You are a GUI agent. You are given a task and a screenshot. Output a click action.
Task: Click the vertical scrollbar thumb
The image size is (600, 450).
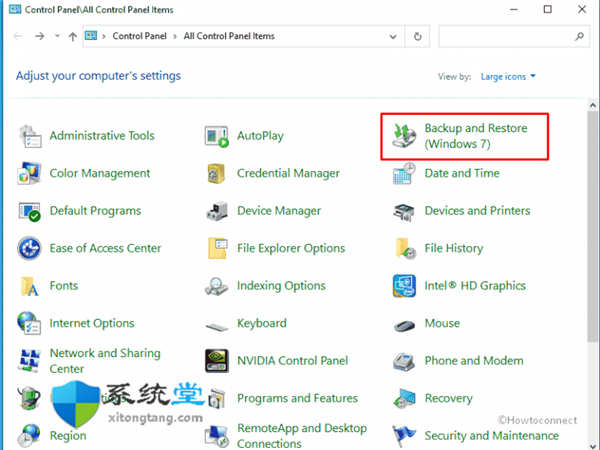593,227
